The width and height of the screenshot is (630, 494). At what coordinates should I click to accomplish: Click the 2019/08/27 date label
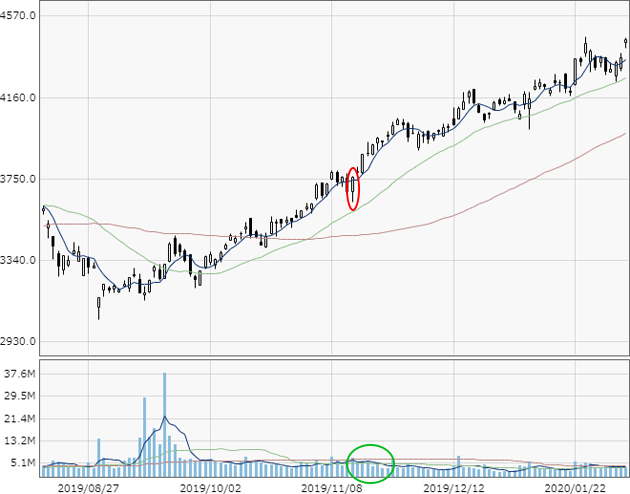88,488
